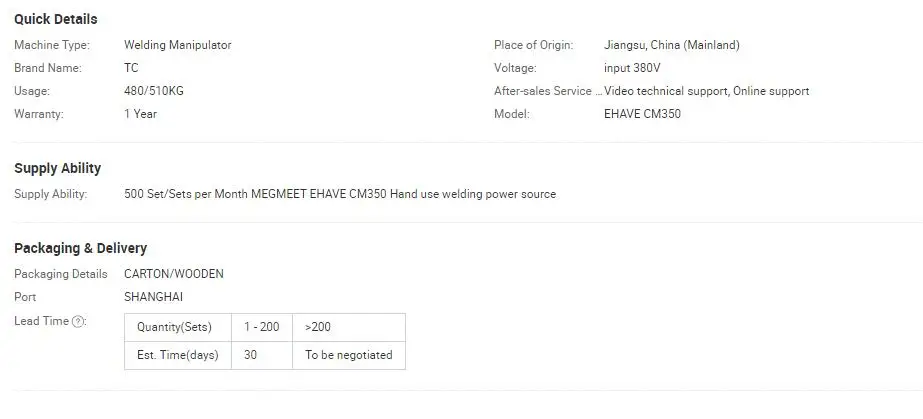Click the SHANGHAI port value
The image size is (923, 419).
[154, 297]
